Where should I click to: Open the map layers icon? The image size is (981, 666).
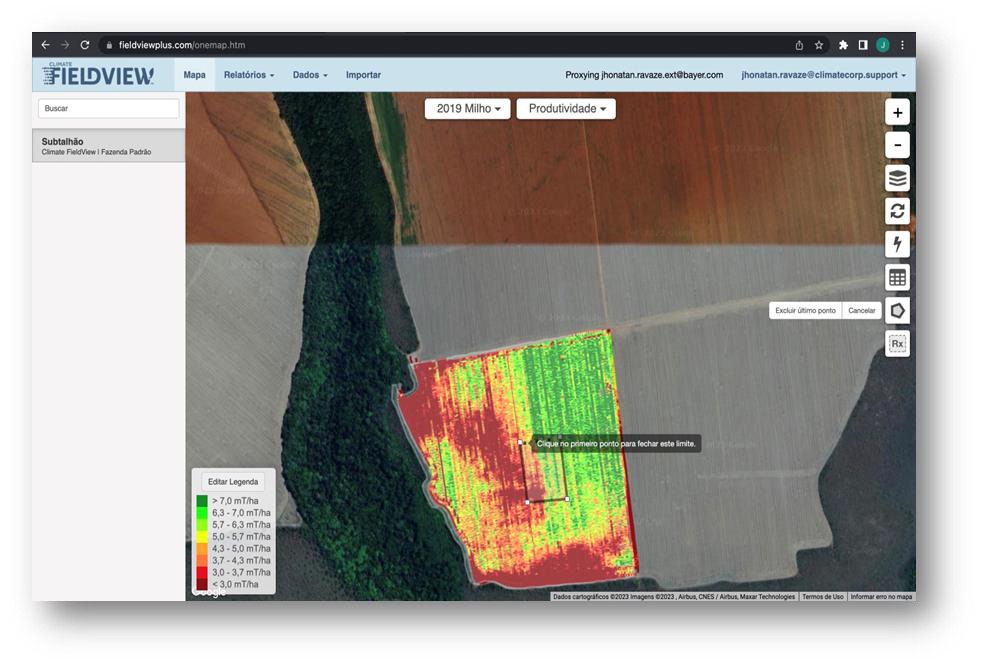click(x=897, y=179)
